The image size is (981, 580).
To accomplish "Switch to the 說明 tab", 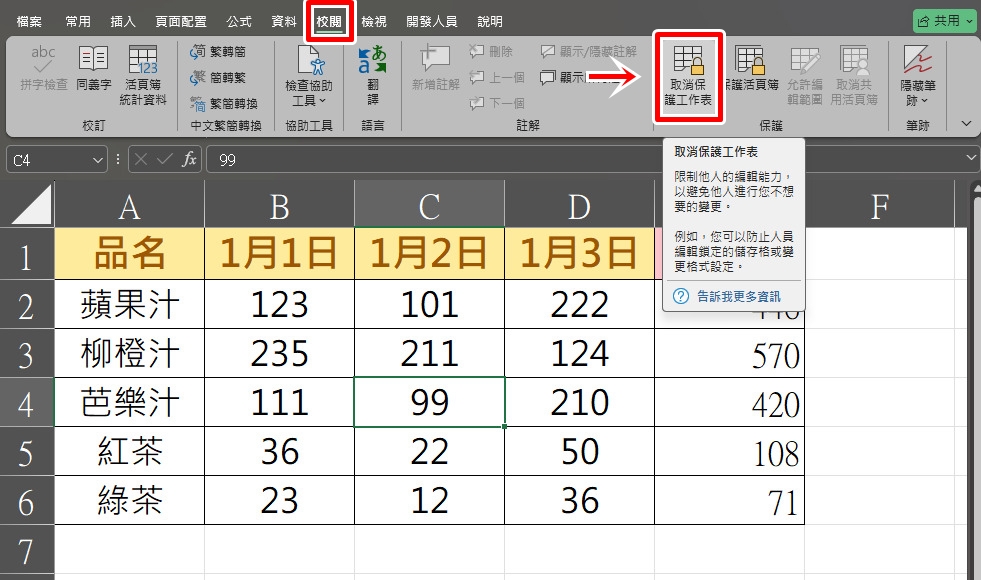I will pos(489,22).
